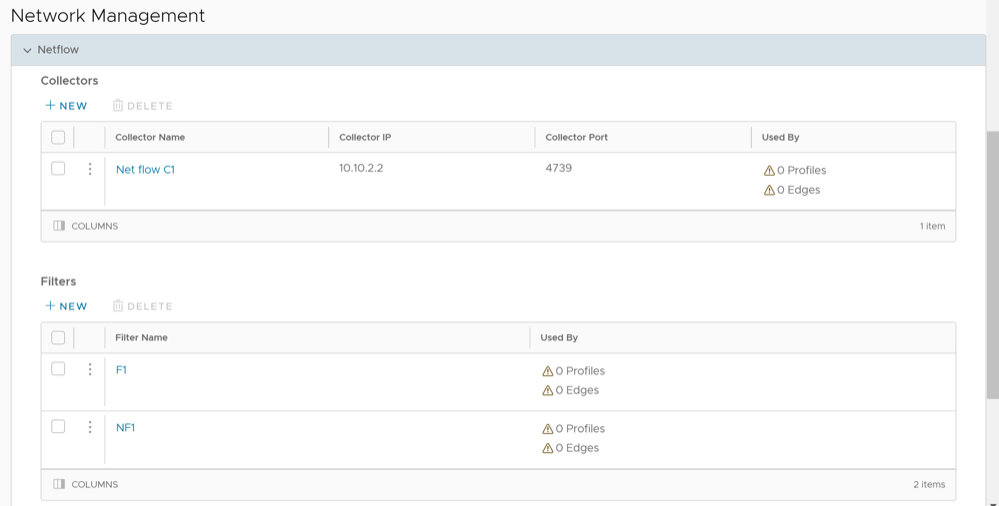
Task: Open the Columns picker for Filters table
Action: (x=86, y=484)
